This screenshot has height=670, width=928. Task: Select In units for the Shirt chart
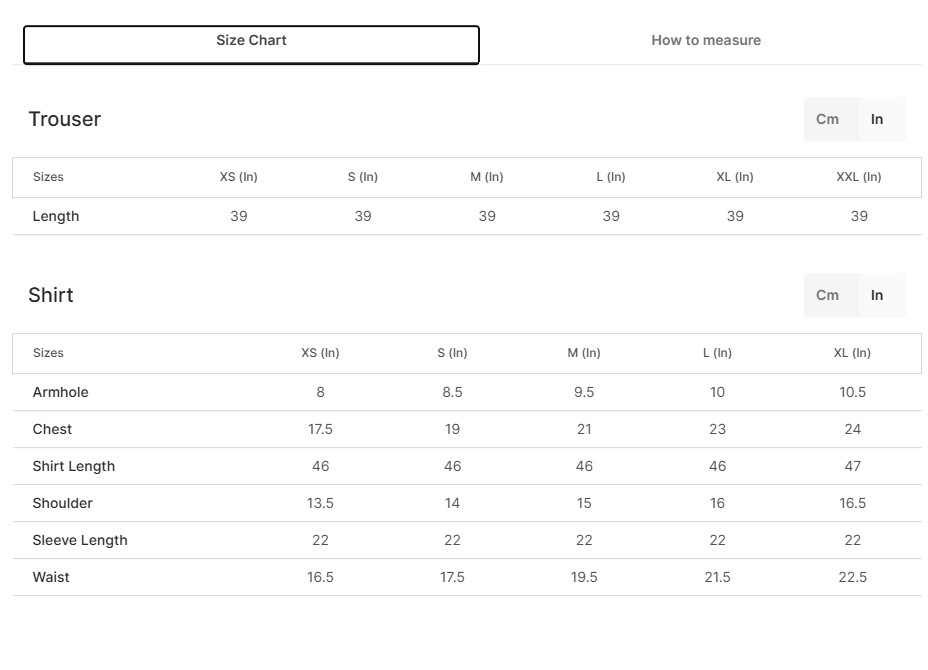pos(877,295)
